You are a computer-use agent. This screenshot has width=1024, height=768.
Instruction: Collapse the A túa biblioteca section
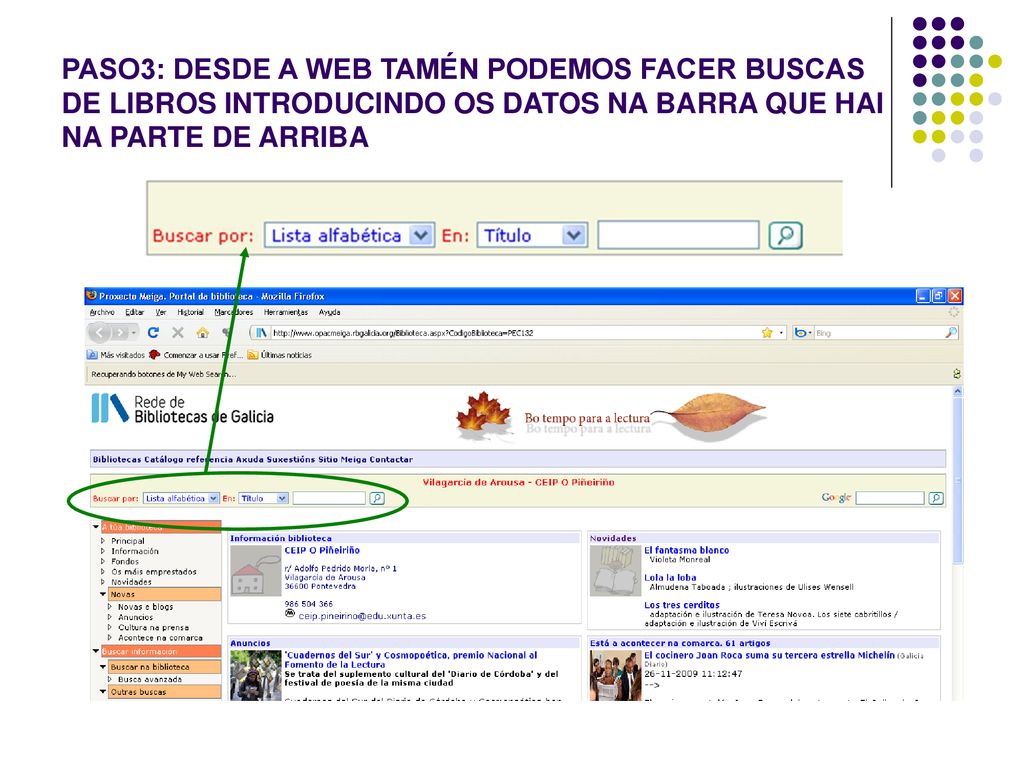(x=96, y=526)
